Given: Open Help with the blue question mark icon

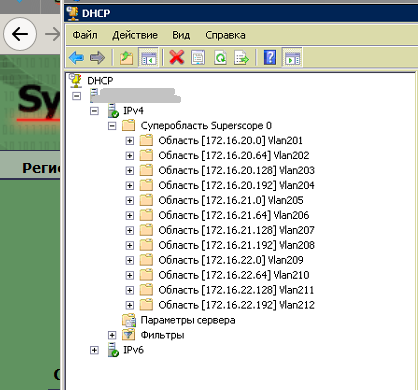Looking at the screenshot, I should coord(270,57).
